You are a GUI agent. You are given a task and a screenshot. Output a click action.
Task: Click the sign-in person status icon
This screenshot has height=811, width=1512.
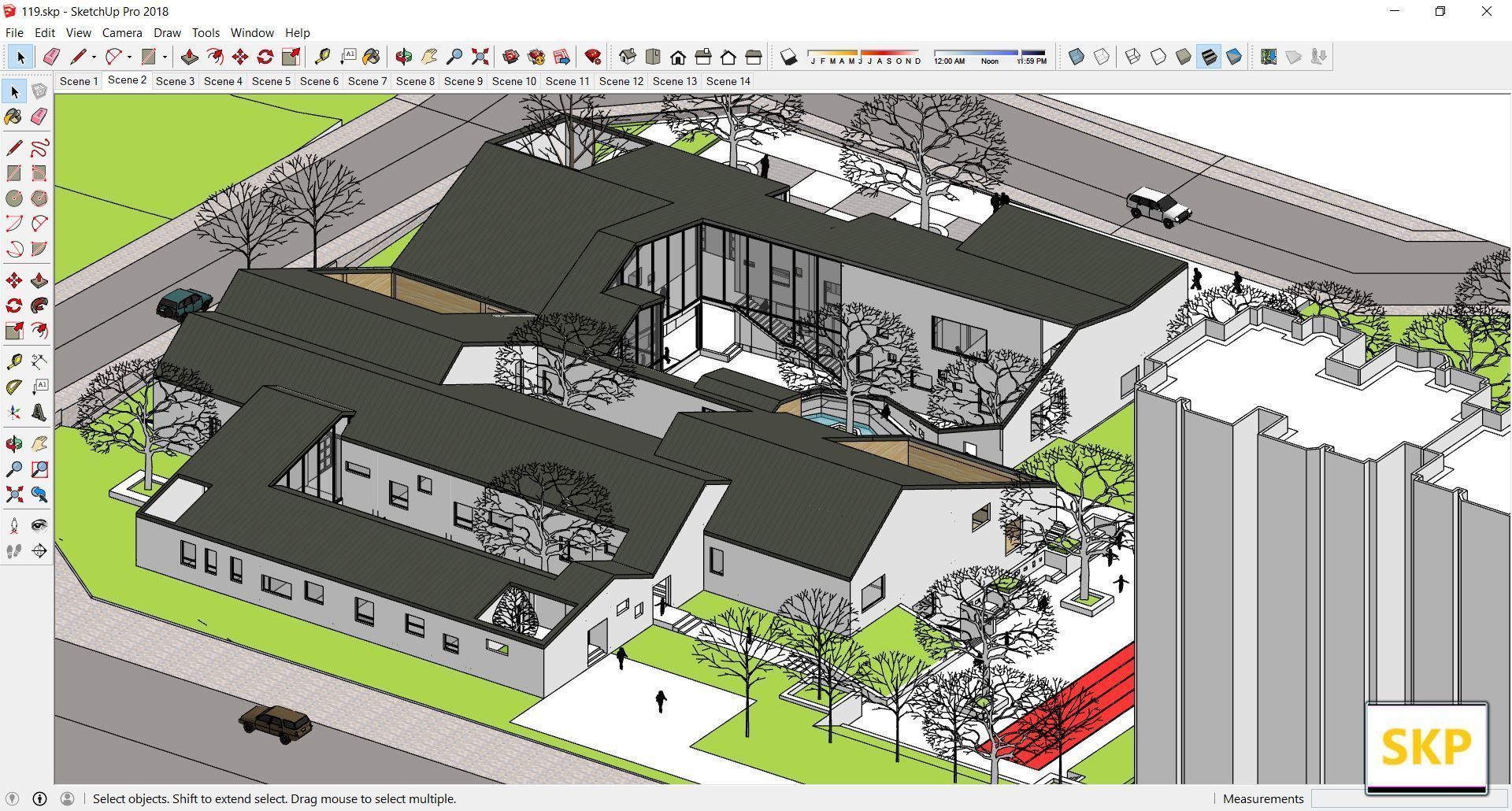click(x=67, y=798)
